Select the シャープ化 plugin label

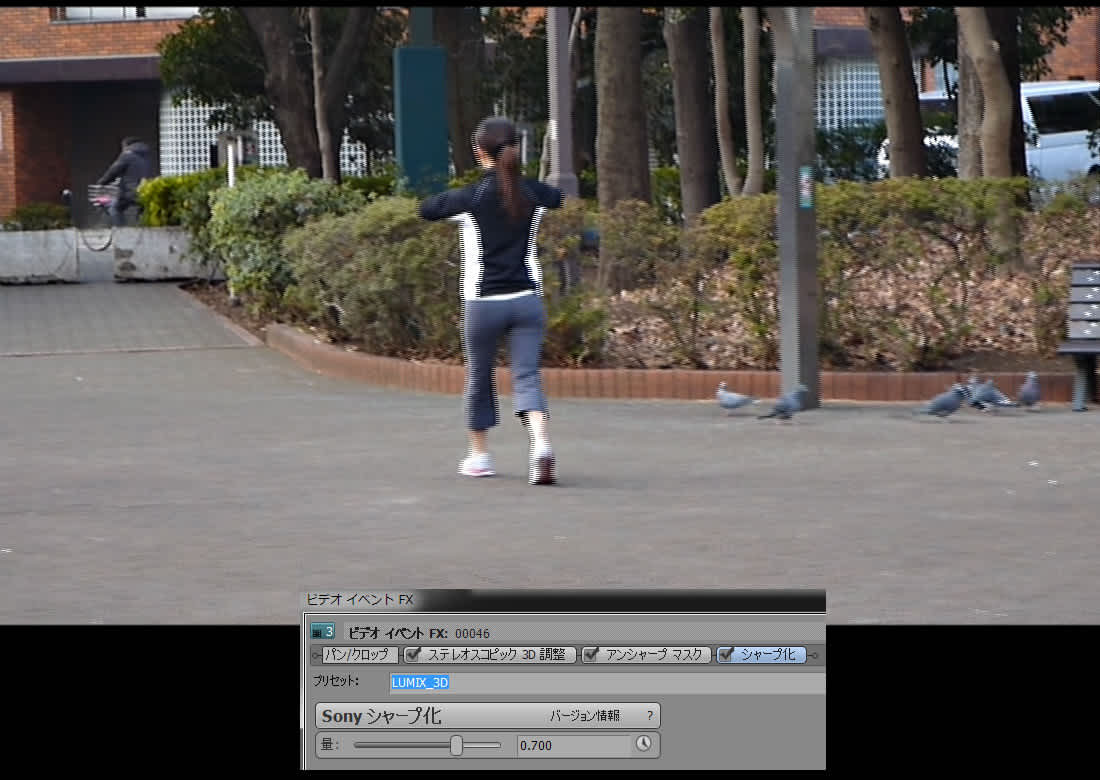[x=768, y=655]
